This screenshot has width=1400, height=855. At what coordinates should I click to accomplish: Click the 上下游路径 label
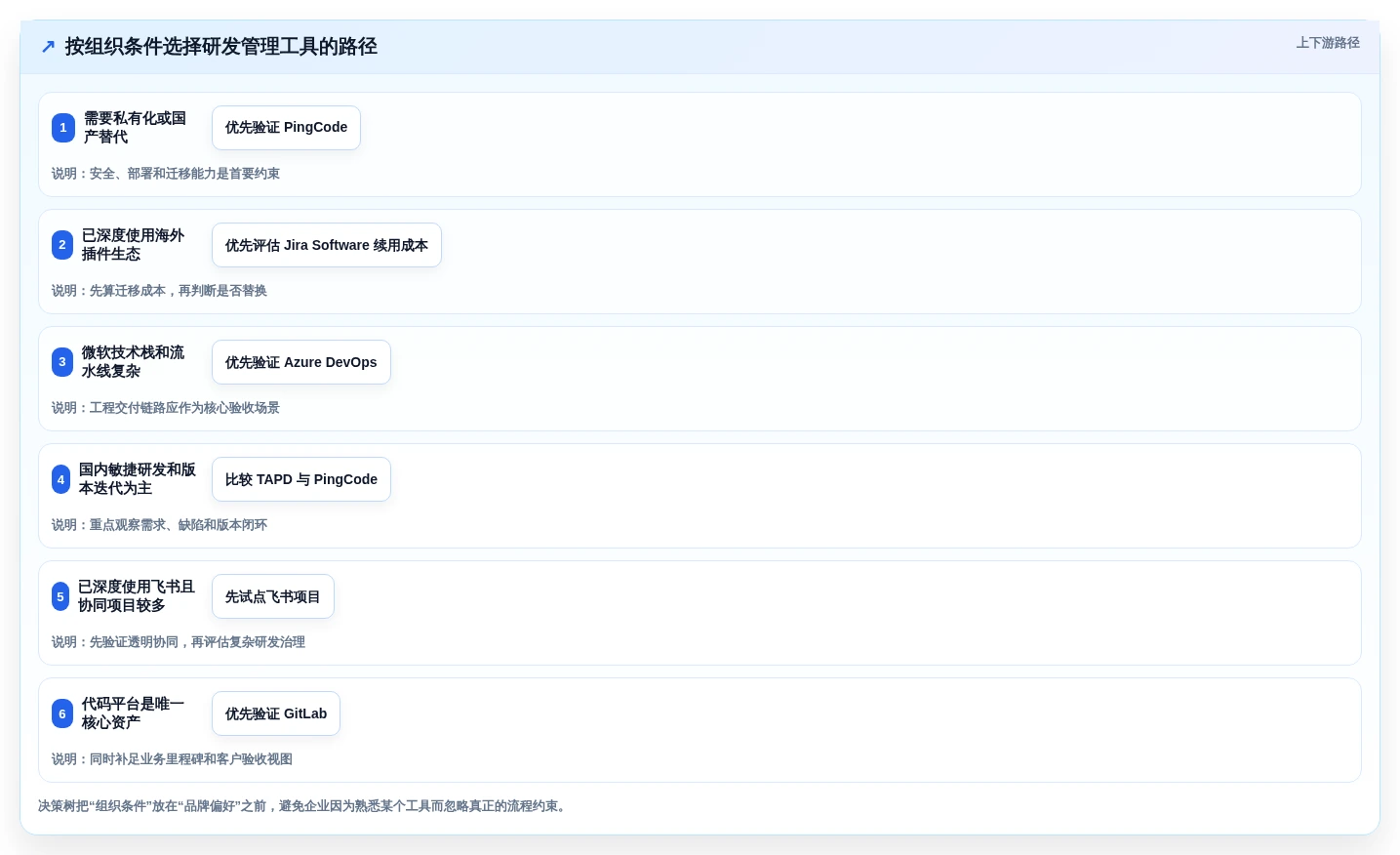1328,43
